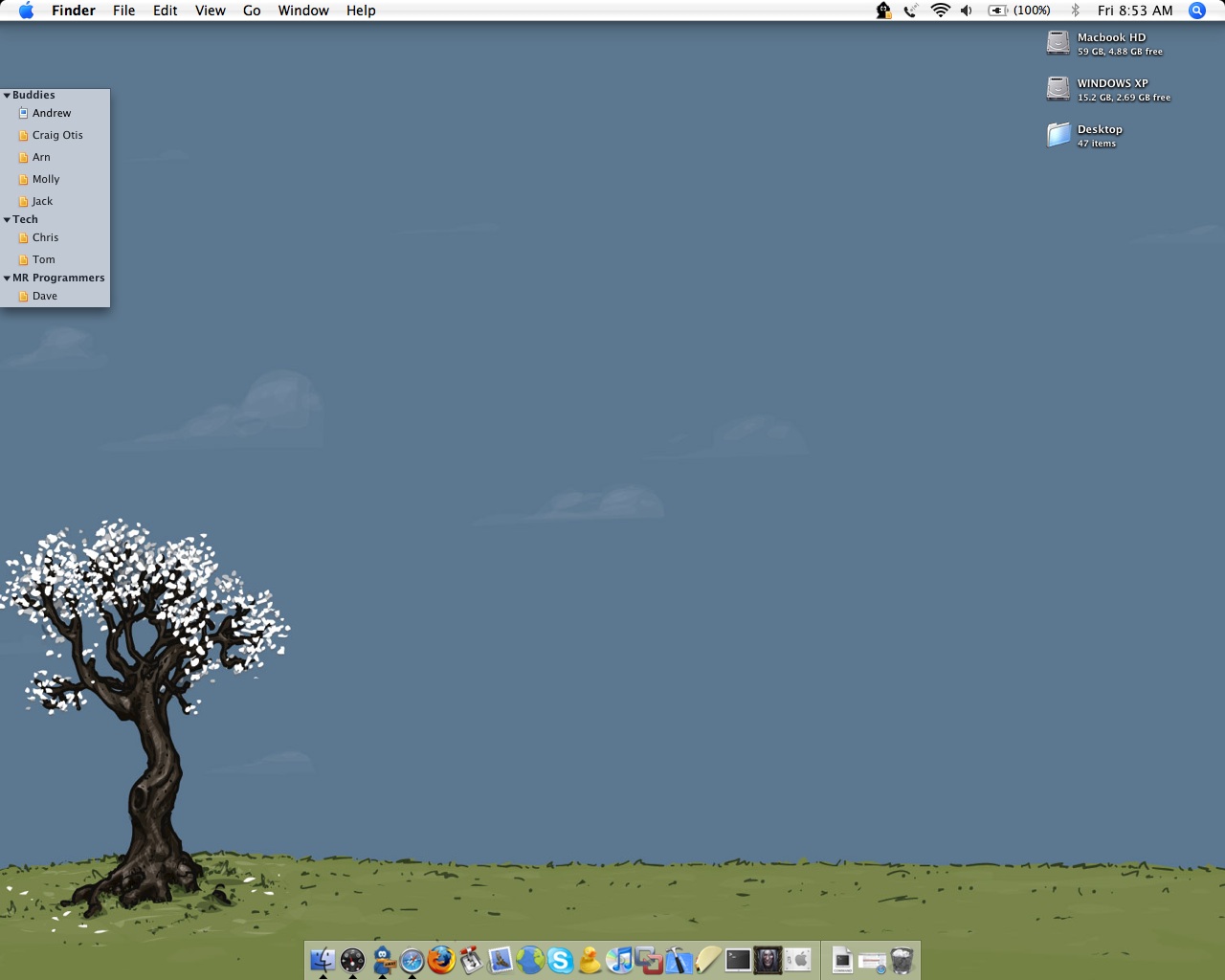
Task: Launch the overlapping squares virtualization app
Action: click(649, 959)
